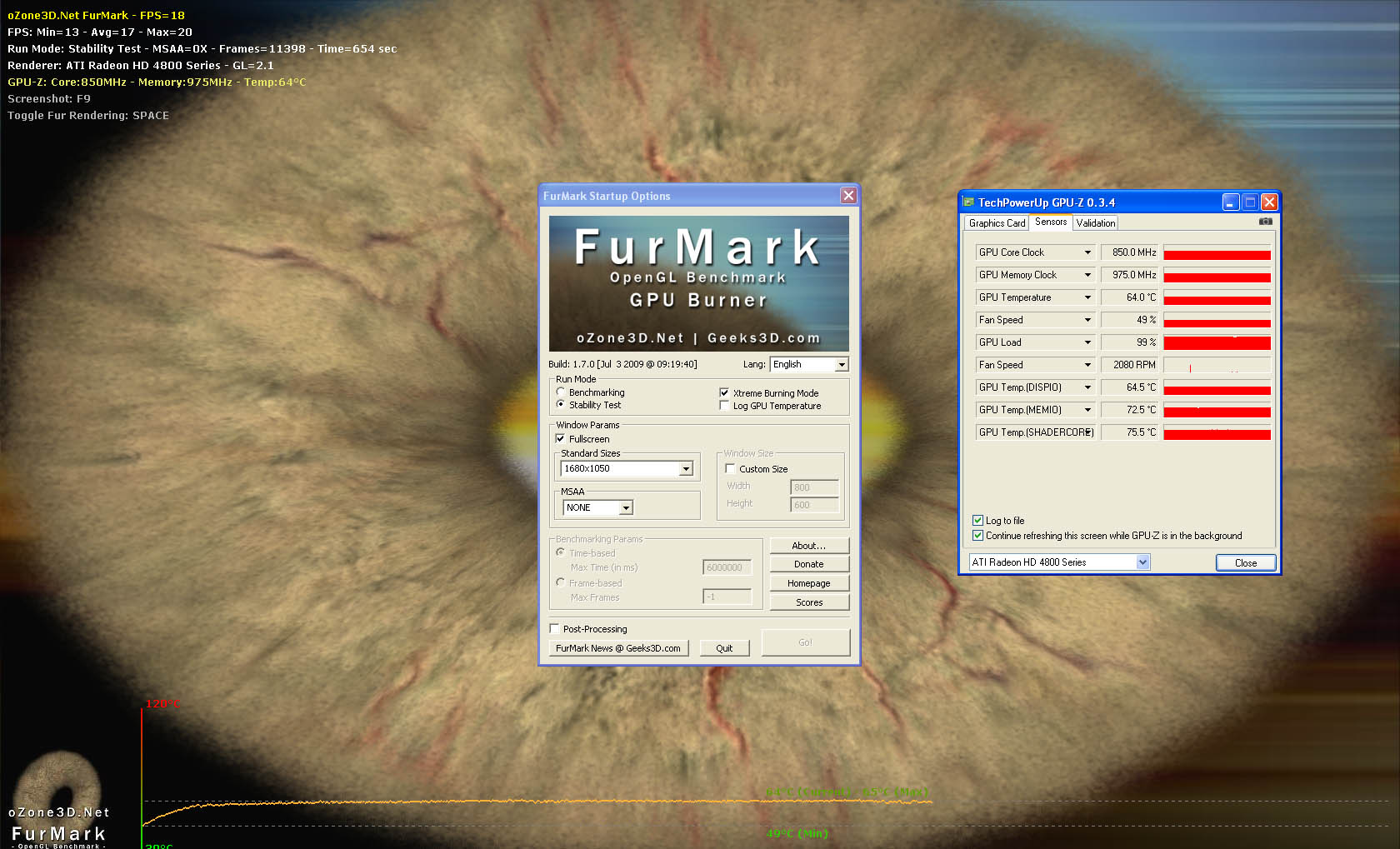Open the Standard Sizes dropdown showing 1680x1050

(x=627, y=468)
